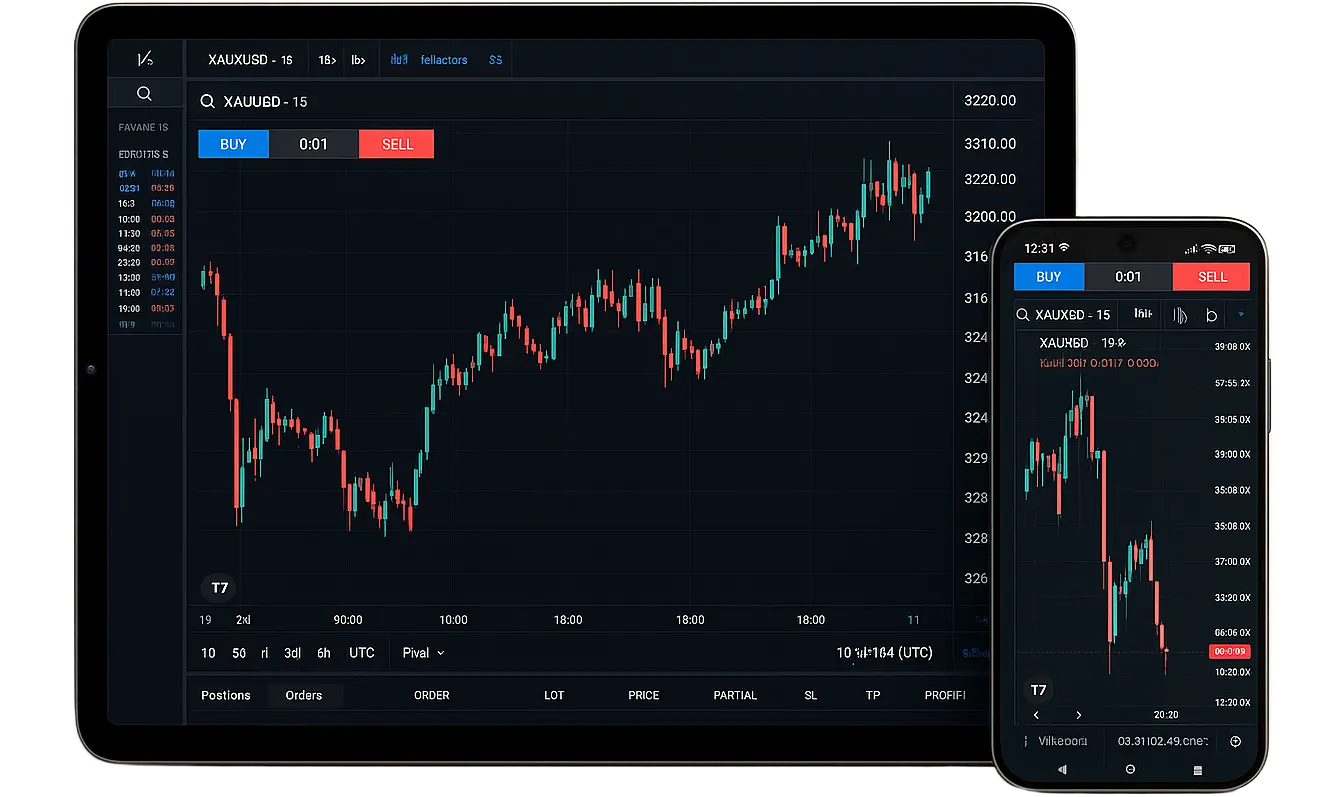Screen dimensions: 1337x797
Task: Tap the right arrow below phone chart
Action: pos(1078,715)
